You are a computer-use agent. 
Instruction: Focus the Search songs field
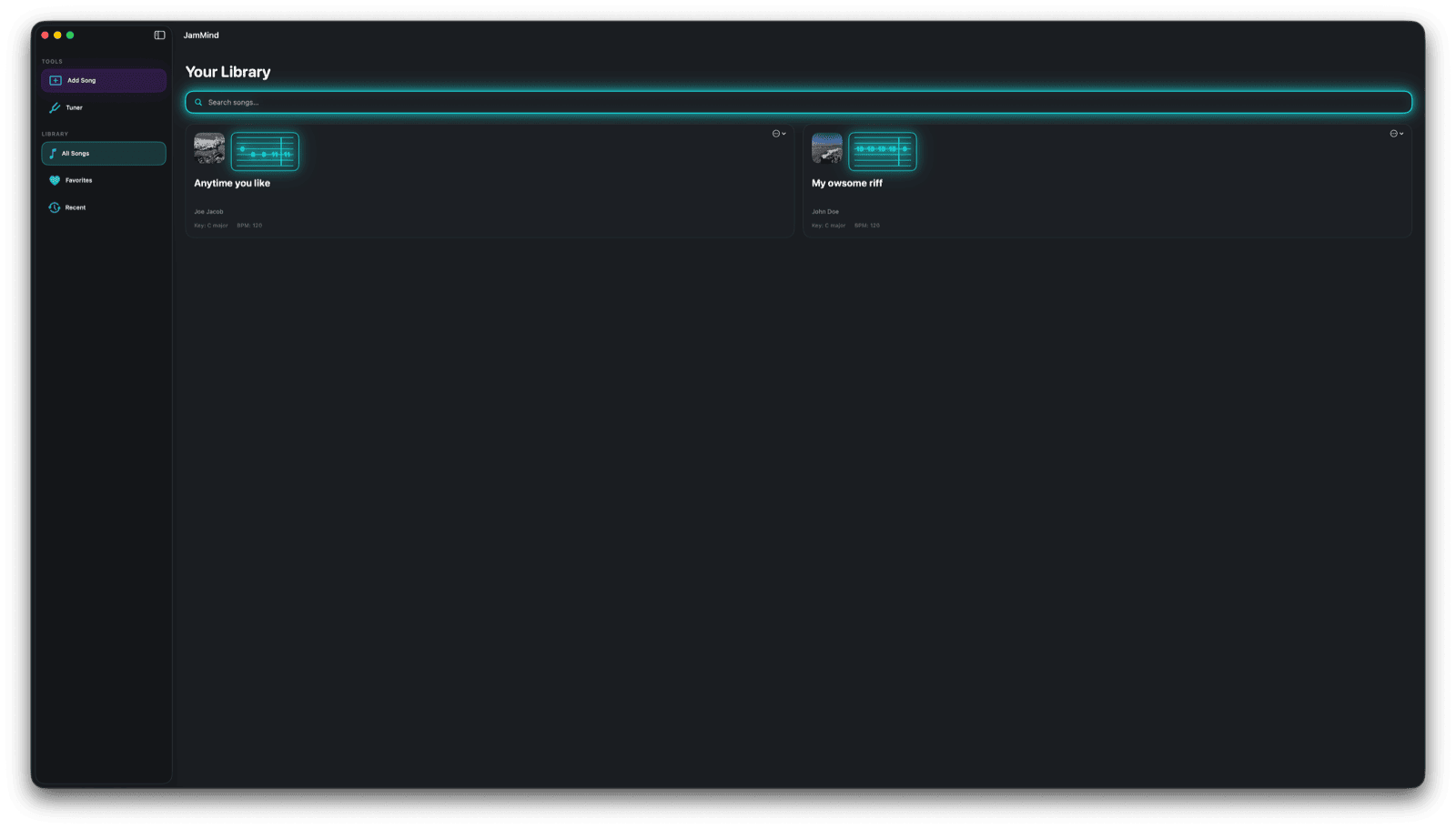coord(798,102)
